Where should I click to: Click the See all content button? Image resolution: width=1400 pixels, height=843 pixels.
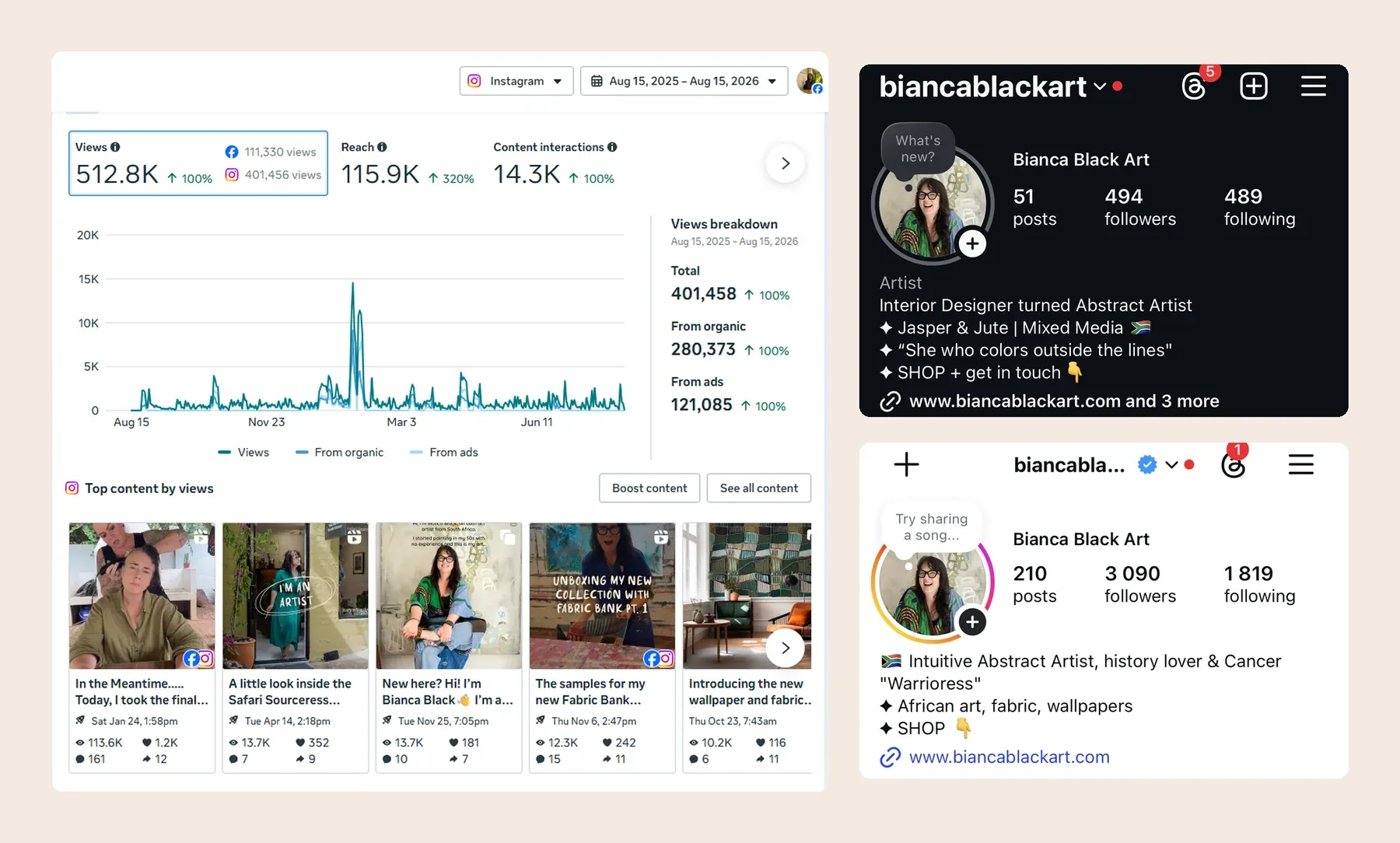click(758, 488)
